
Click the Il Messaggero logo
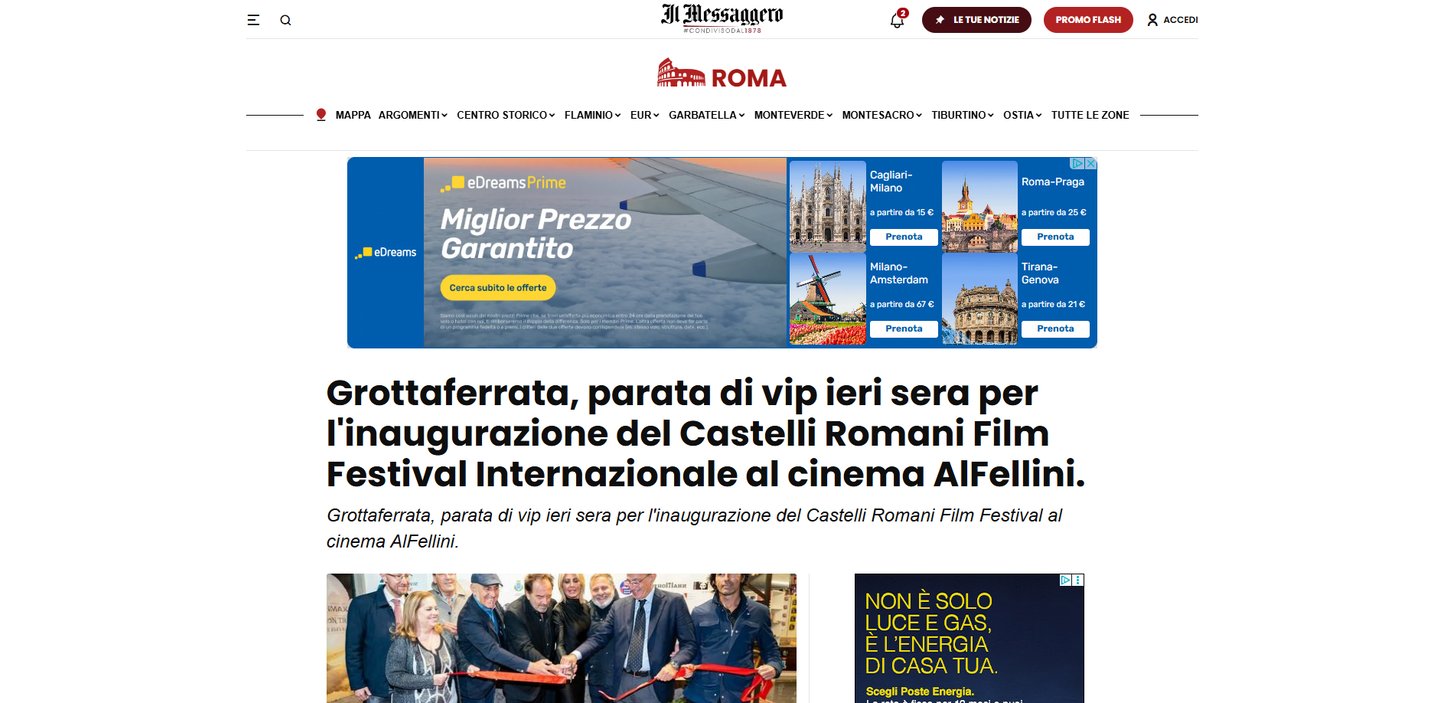pos(722,18)
